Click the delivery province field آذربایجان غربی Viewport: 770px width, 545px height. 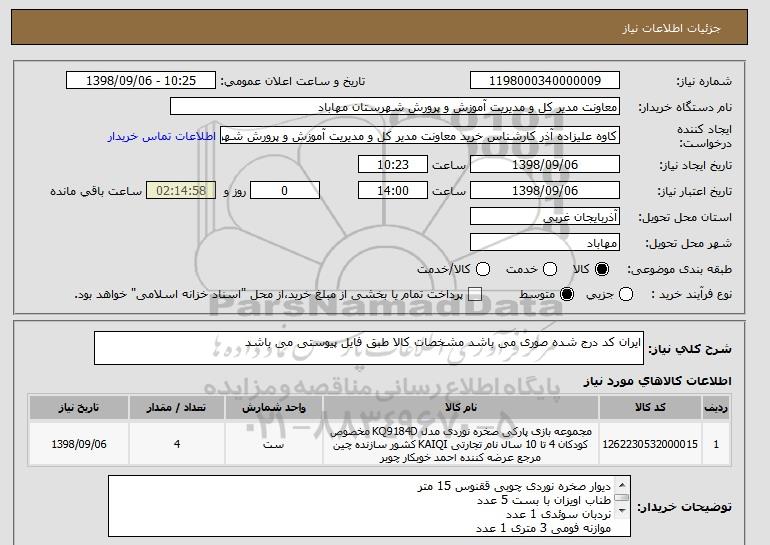click(545, 217)
